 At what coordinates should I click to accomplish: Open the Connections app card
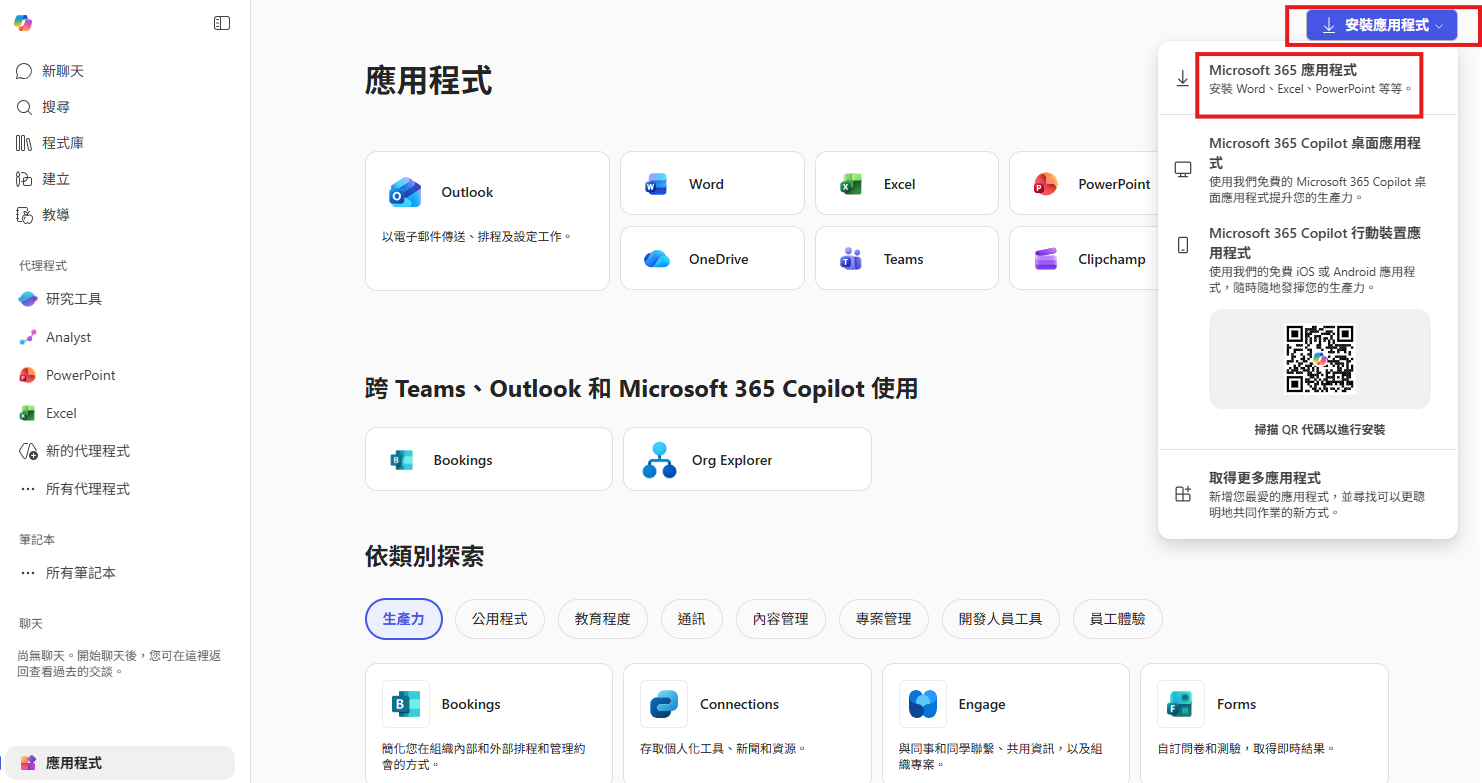point(747,723)
